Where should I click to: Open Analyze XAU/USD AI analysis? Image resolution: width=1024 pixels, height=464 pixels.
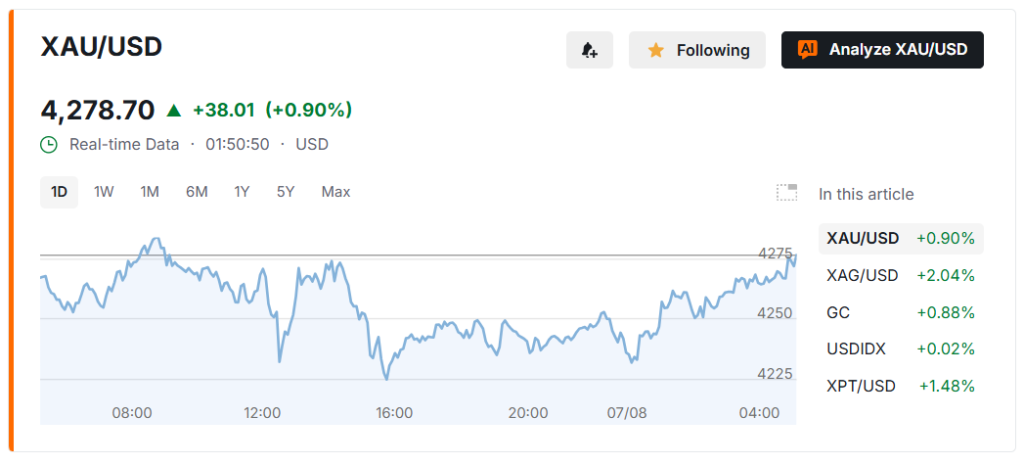coord(882,50)
